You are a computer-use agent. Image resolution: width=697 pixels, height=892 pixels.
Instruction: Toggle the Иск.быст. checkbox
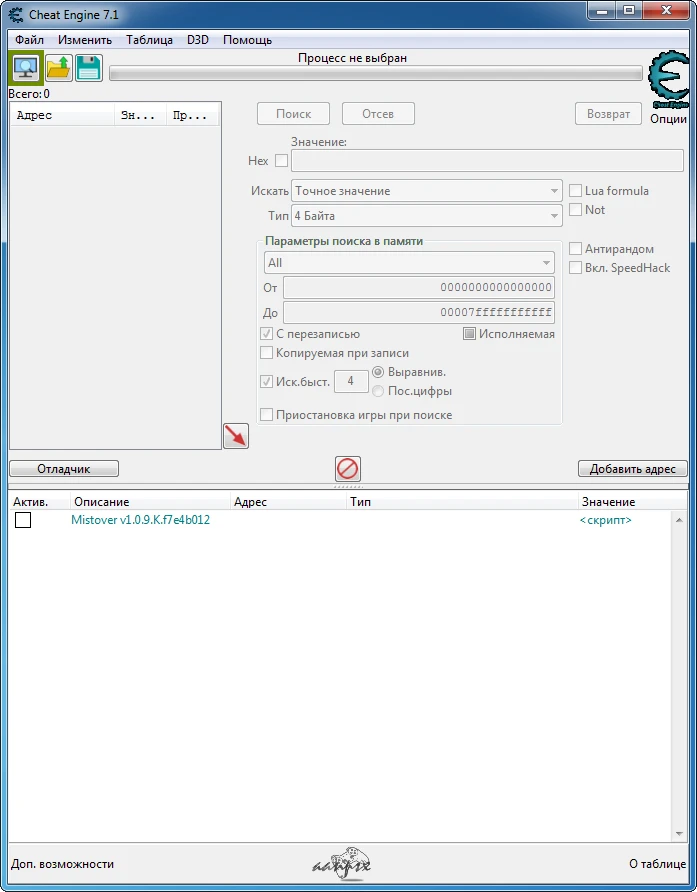(x=266, y=381)
